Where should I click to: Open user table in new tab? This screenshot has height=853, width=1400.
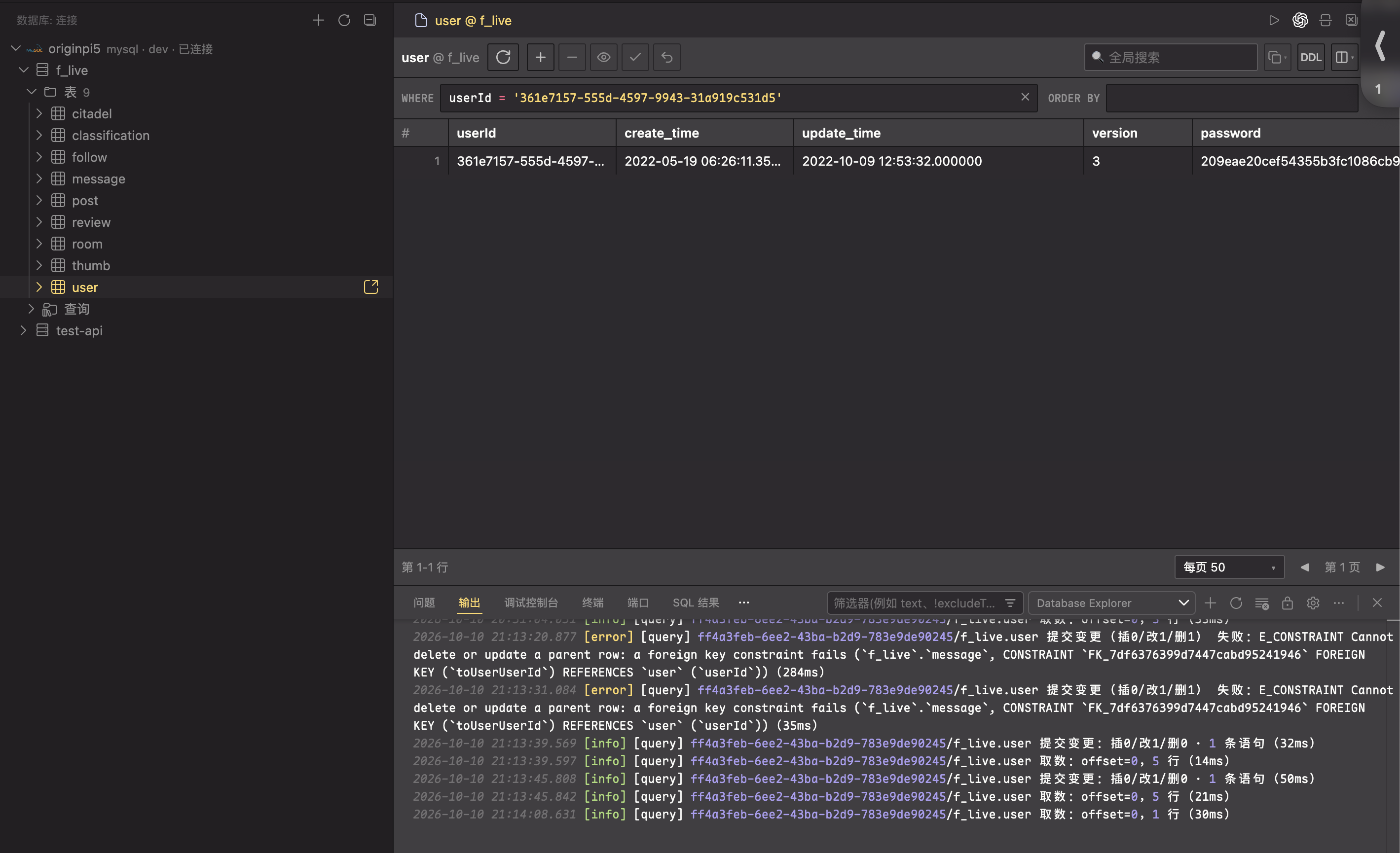[x=371, y=287]
